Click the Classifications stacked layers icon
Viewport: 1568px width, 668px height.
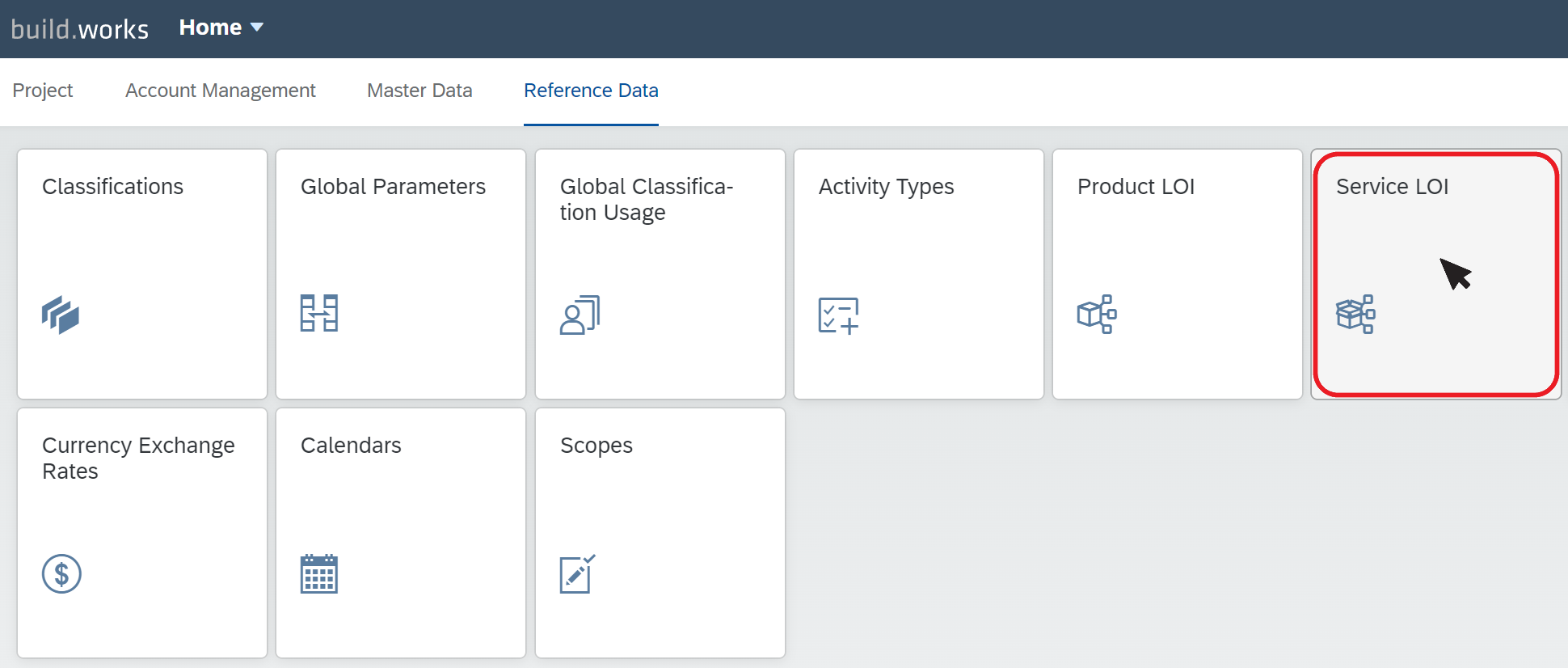tap(61, 315)
